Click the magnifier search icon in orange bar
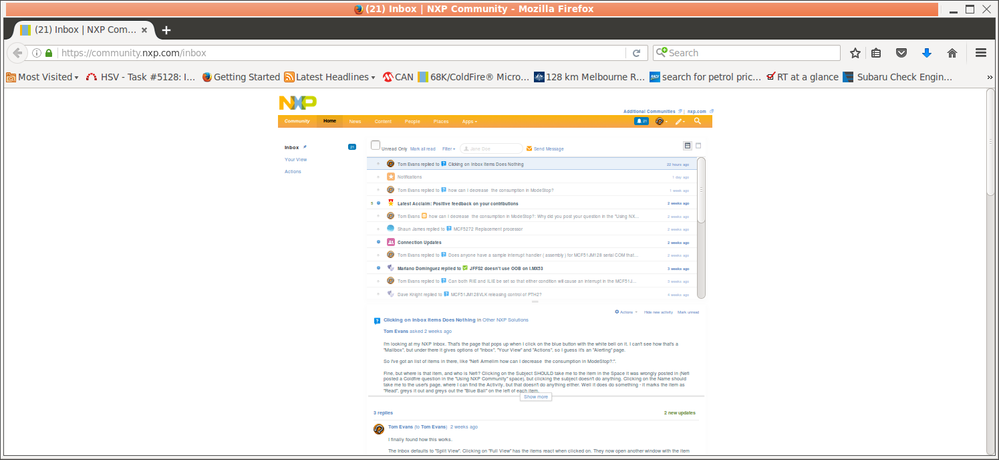 click(x=698, y=121)
